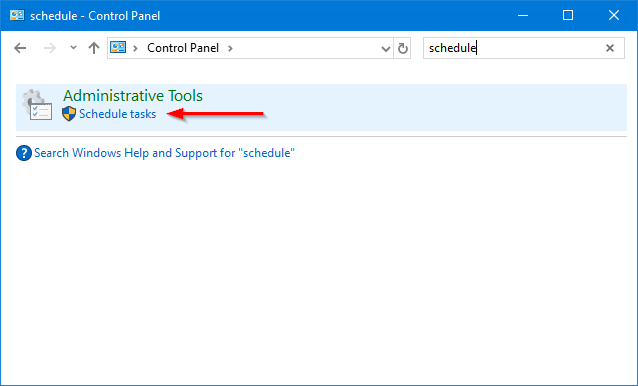
Task: Clear the search box with X
Action: pyautogui.click(x=610, y=48)
